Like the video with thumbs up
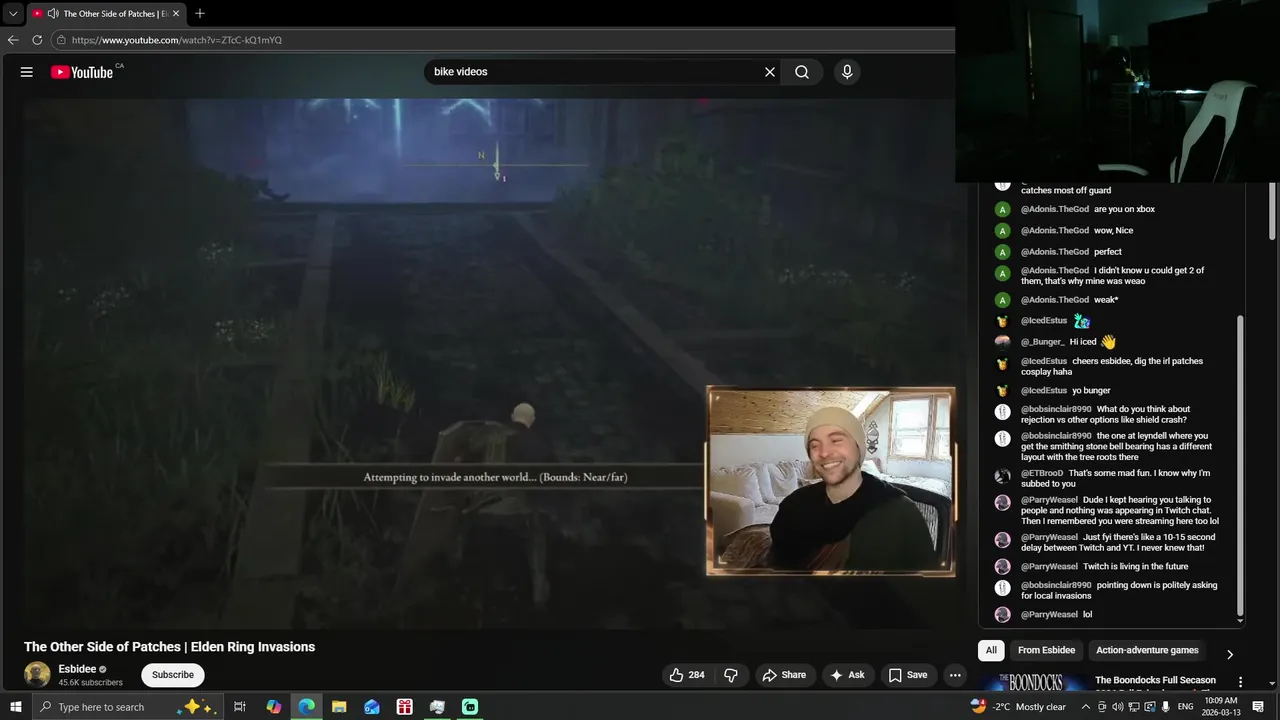 tap(687, 675)
